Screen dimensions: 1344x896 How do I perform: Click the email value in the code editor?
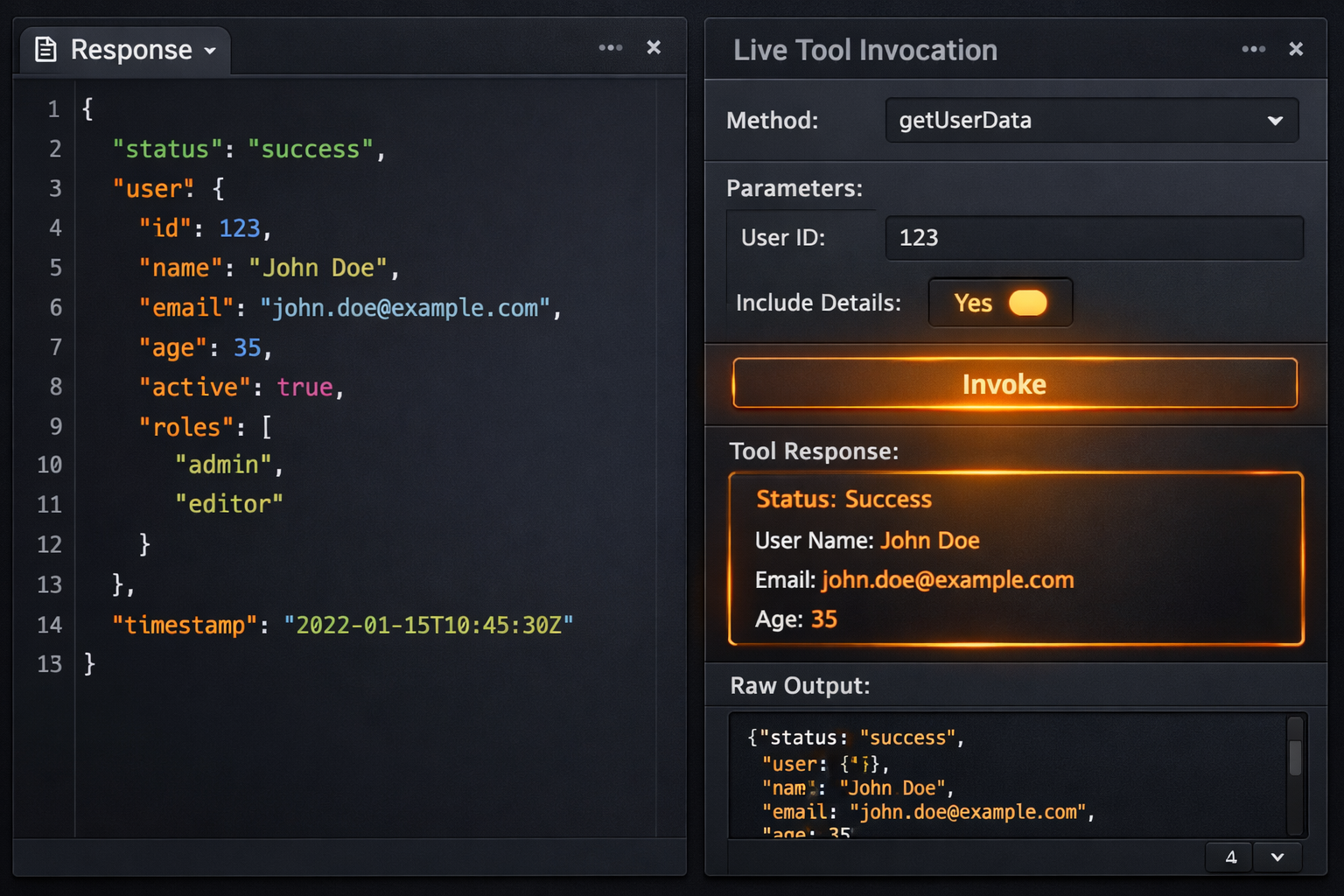point(404,308)
